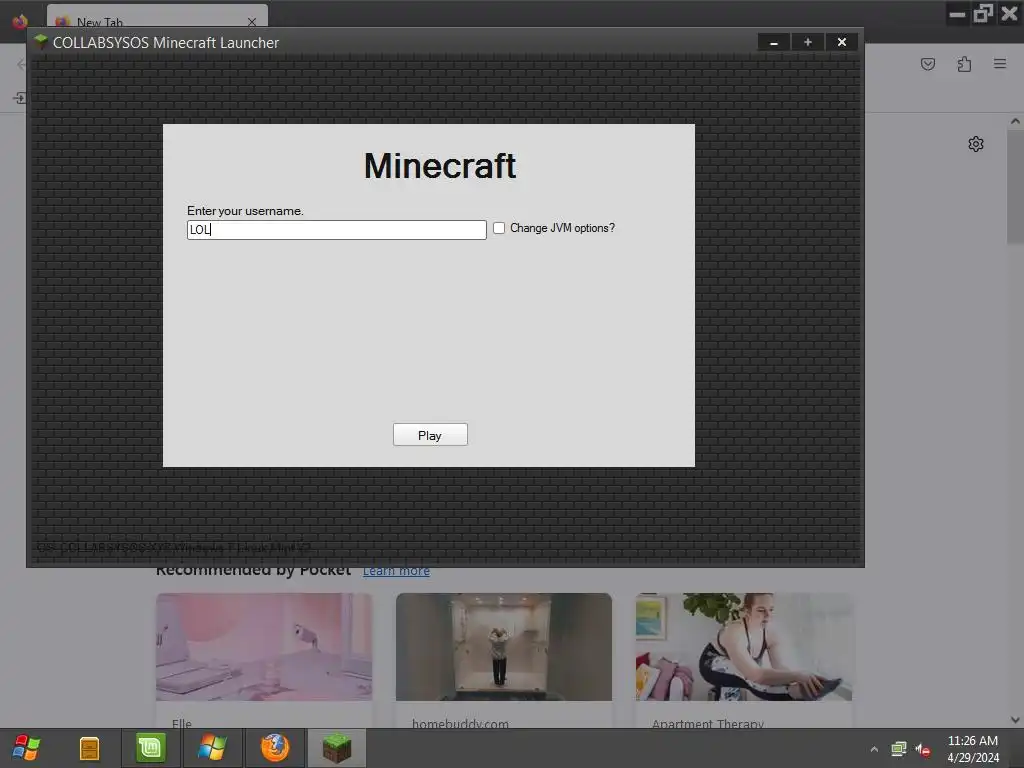
Task: Open the file archive taskbar icon
Action: (x=89, y=748)
